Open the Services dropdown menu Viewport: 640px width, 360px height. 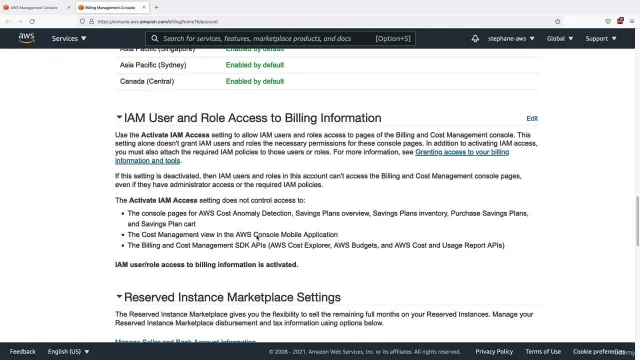69,38
